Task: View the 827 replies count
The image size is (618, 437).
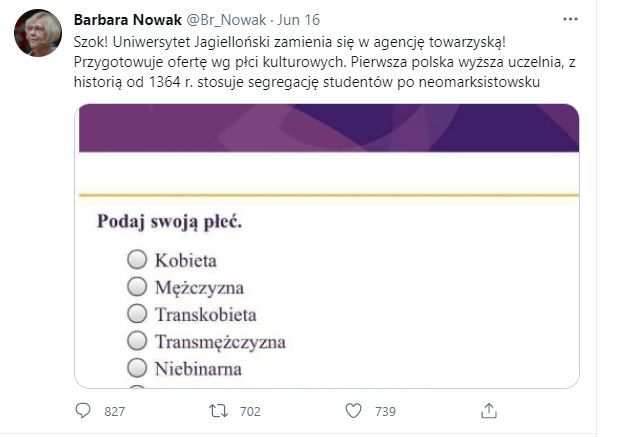Action: coord(115,411)
